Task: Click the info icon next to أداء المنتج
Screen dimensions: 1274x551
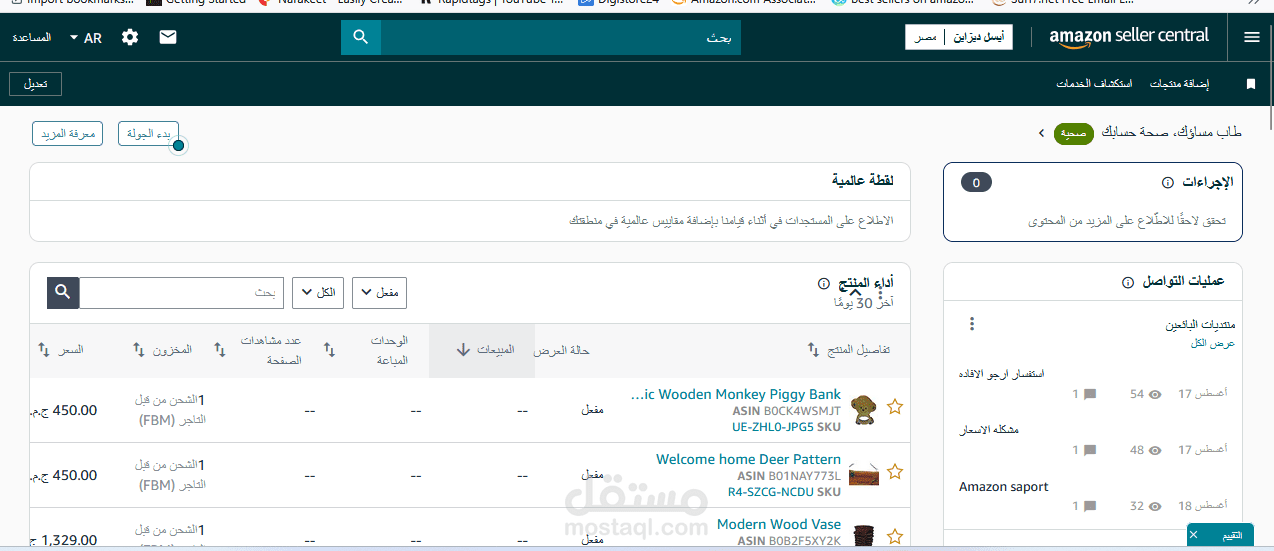Action: [824, 283]
